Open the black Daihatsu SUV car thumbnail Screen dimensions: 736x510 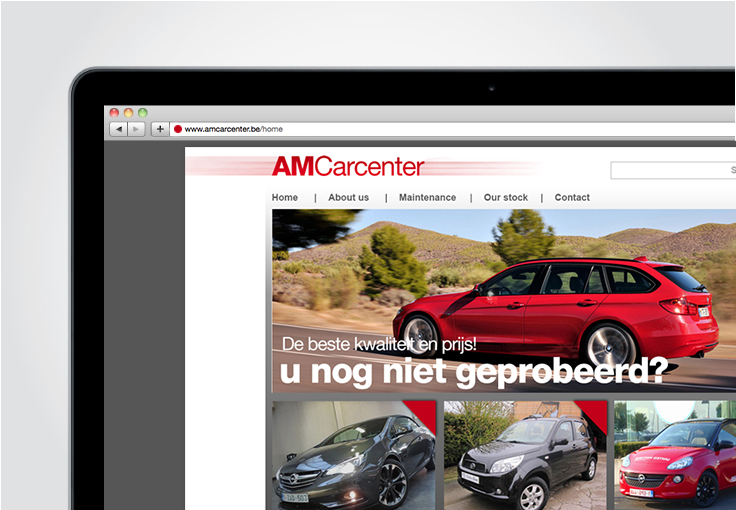pyautogui.click(x=525, y=455)
